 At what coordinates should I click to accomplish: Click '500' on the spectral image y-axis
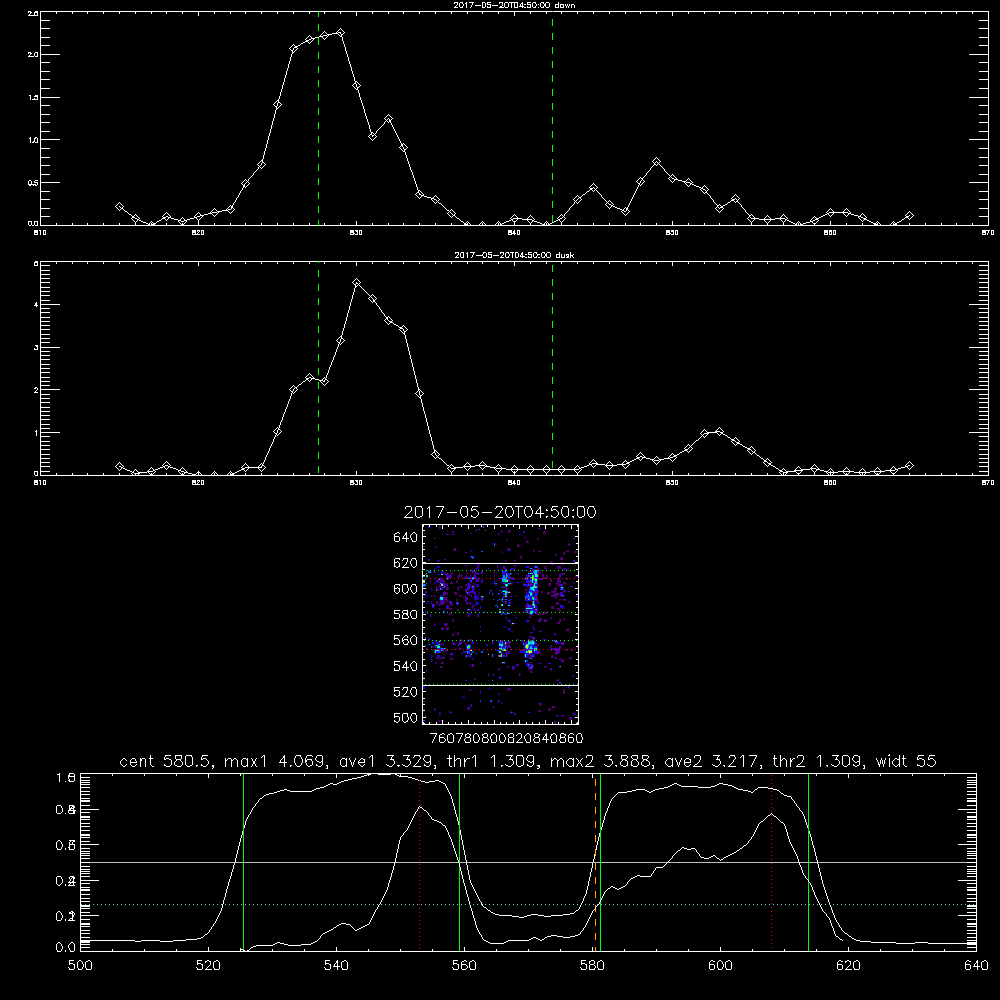point(405,717)
